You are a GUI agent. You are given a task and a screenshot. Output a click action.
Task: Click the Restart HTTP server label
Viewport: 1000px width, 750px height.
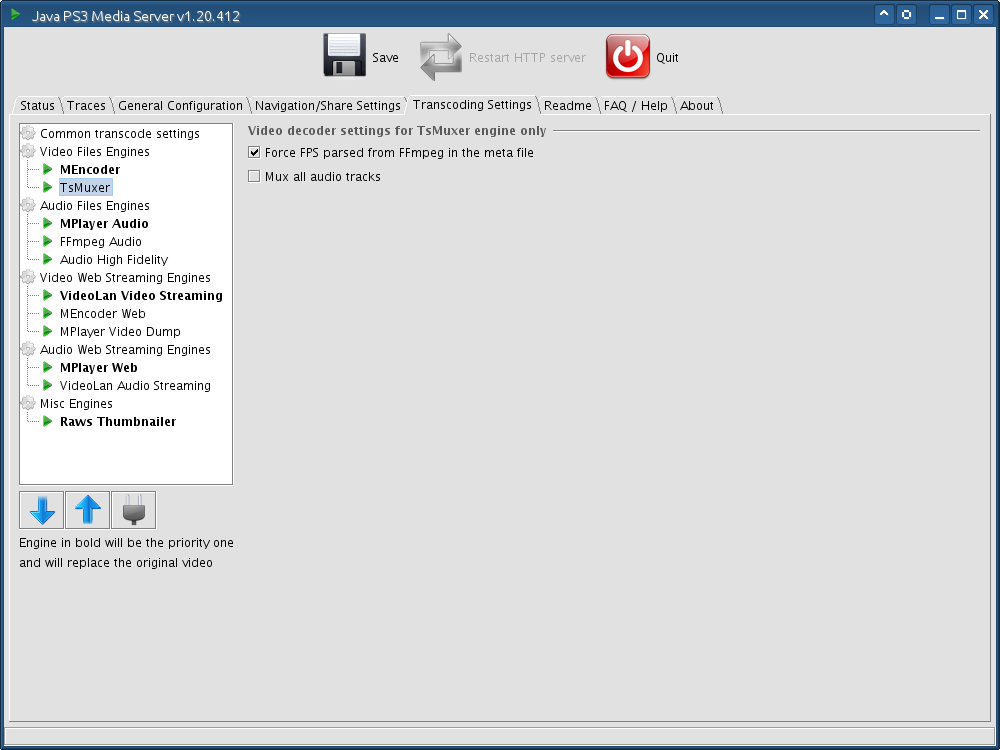(527, 57)
